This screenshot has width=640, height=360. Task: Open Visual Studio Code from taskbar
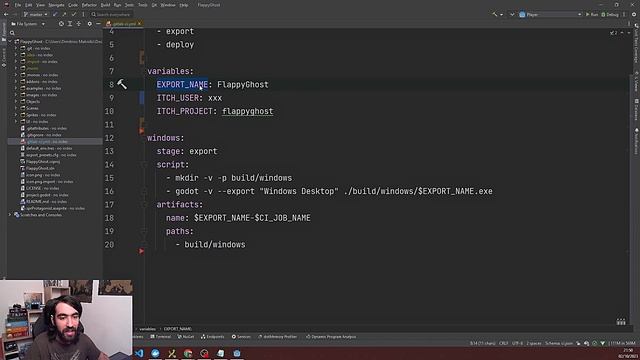(139, 353)
